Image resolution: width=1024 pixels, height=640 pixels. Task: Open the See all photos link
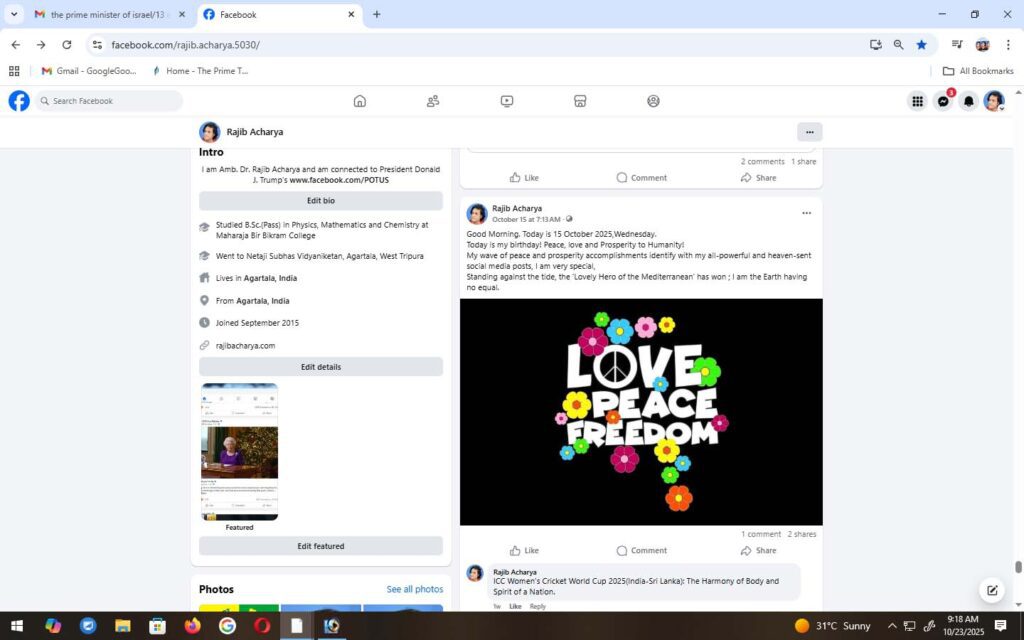coord(414,589)
